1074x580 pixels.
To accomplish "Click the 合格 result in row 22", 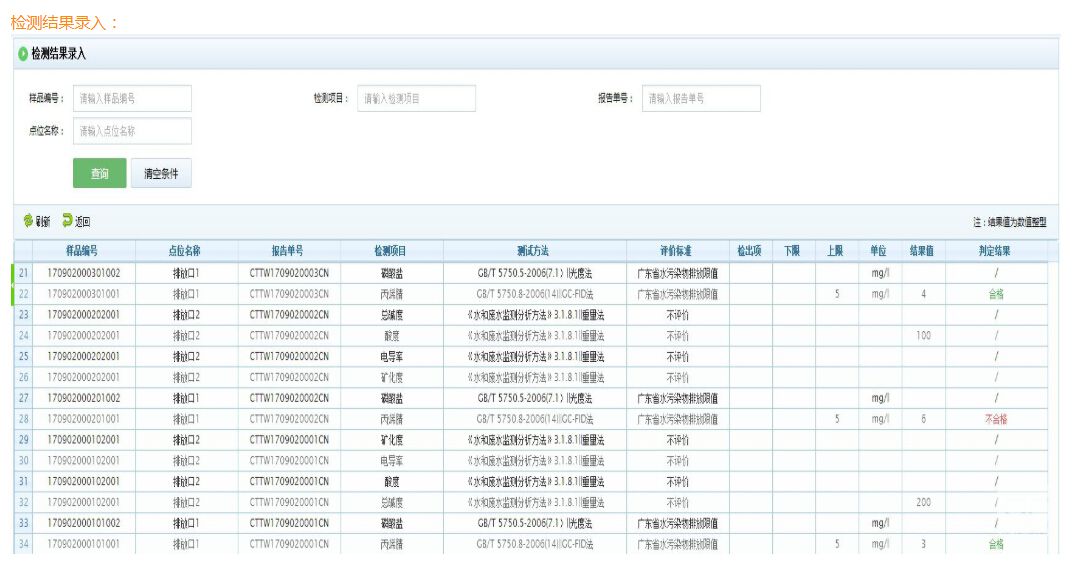I will pos(996,294).
